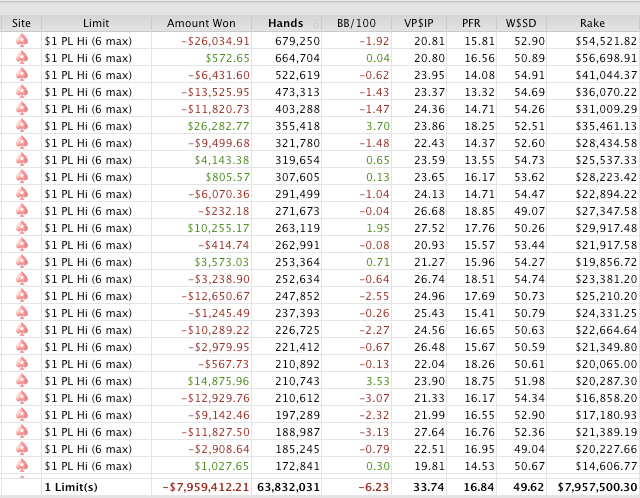Select the site icon for the $26,282.77 row

point(21,126)
